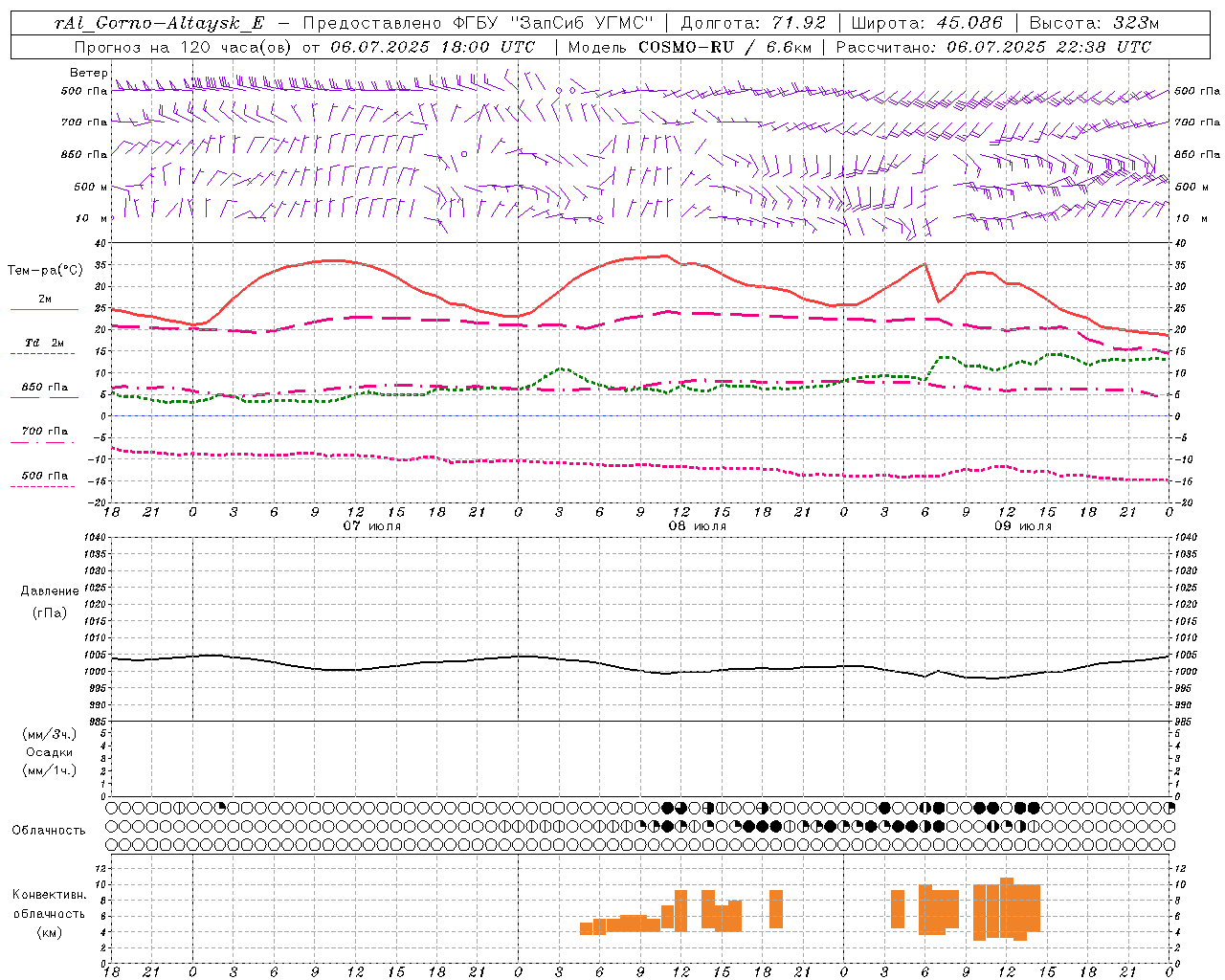Click the Рассчитано: 06.07.2025 22:38 UTC timestamp
This screenshot has height=980, width=1225.
point(993,47)
